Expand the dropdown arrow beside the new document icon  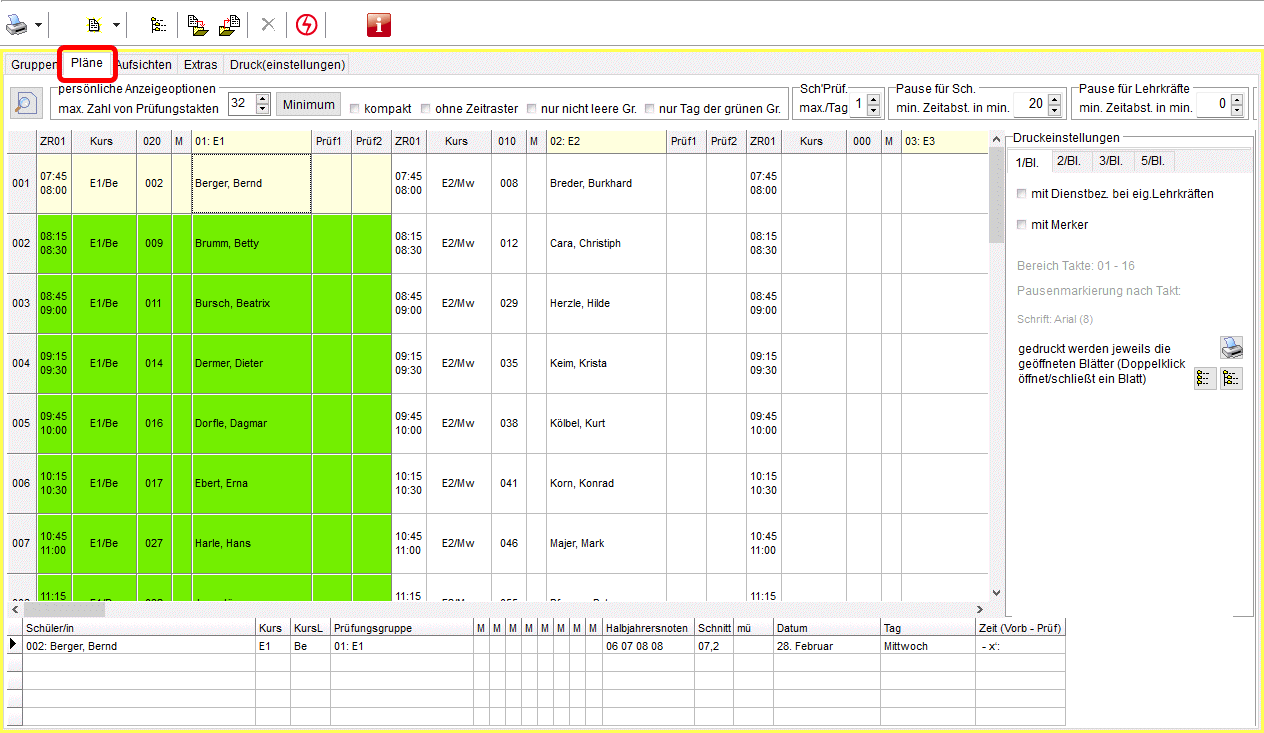[x=116, y=25]
